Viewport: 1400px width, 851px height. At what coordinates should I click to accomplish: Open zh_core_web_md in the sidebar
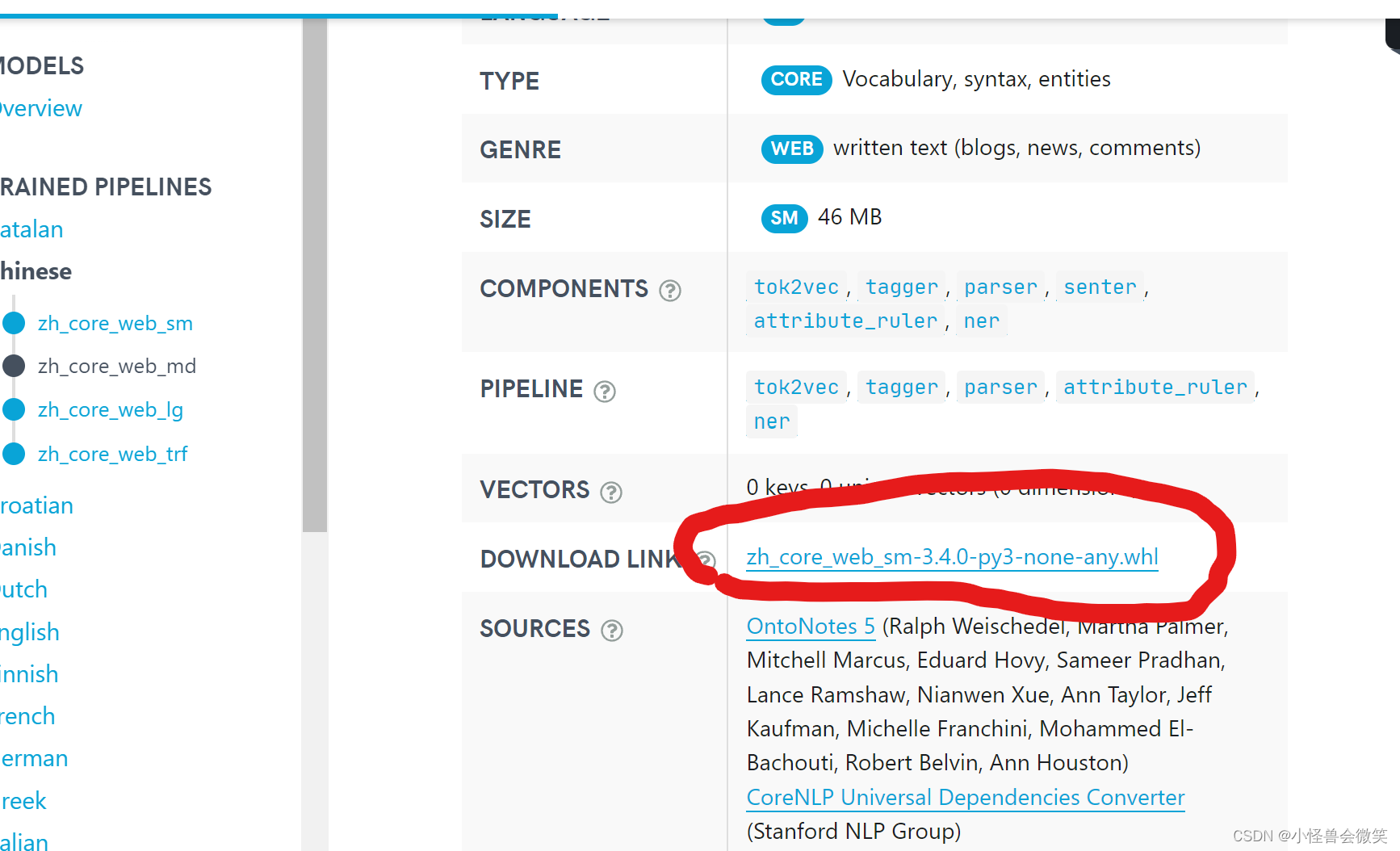pyautogui.click(x=117, y=367)
